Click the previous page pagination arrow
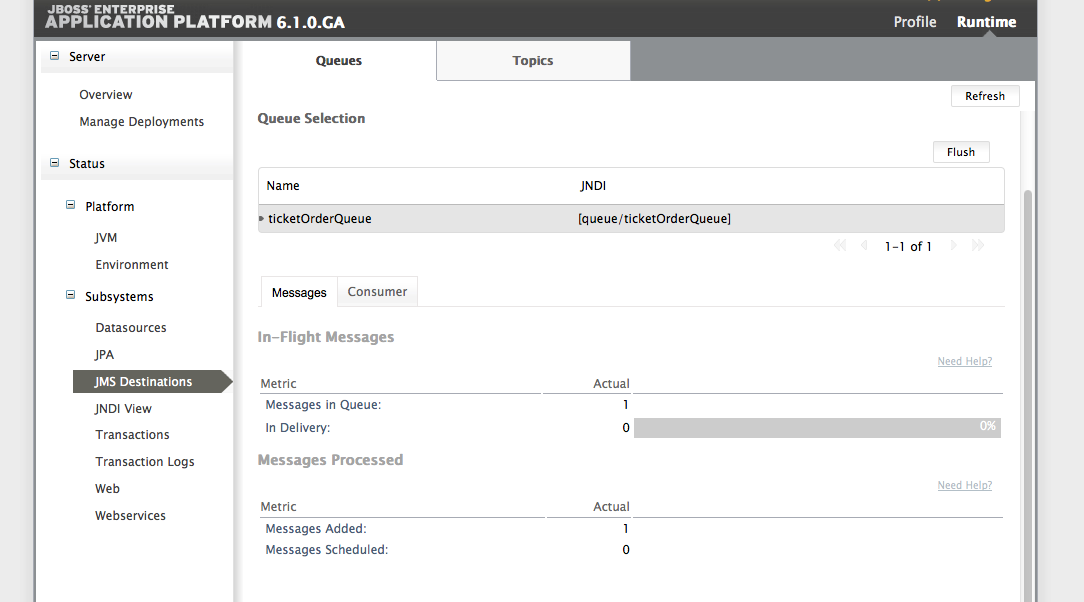Screen dimensions: 1084x602 (864, 244)
